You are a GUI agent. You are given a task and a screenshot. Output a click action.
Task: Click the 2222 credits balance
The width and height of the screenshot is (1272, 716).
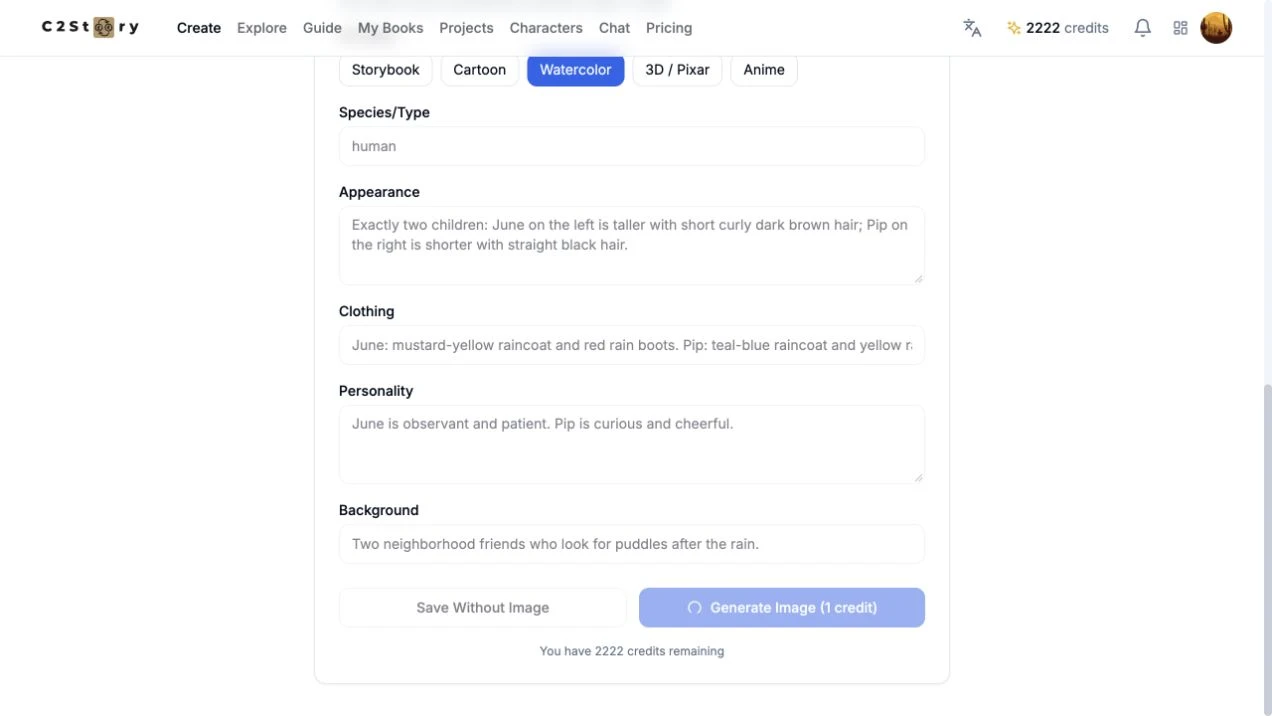(1067, 28)
